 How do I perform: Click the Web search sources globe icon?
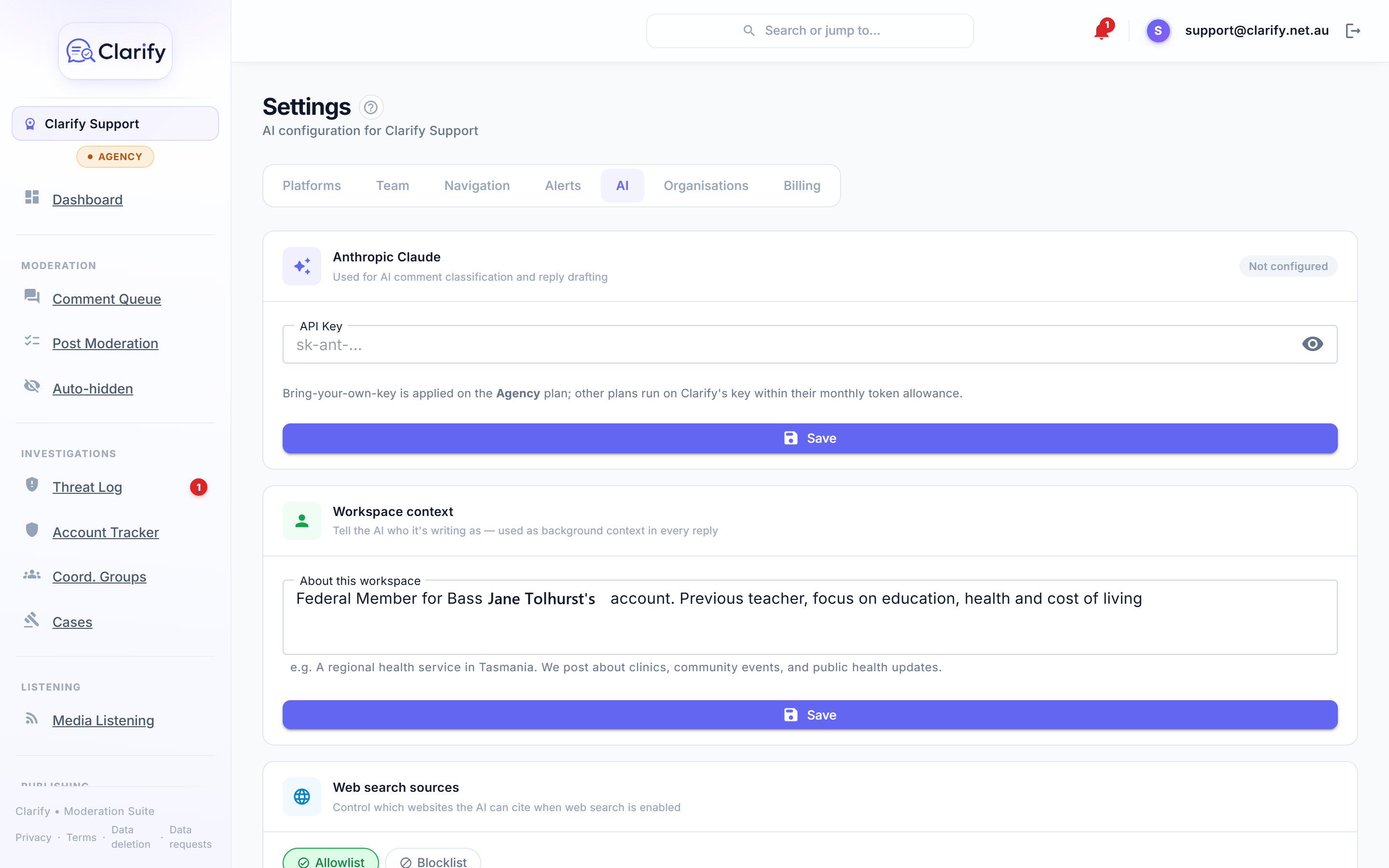302,797
